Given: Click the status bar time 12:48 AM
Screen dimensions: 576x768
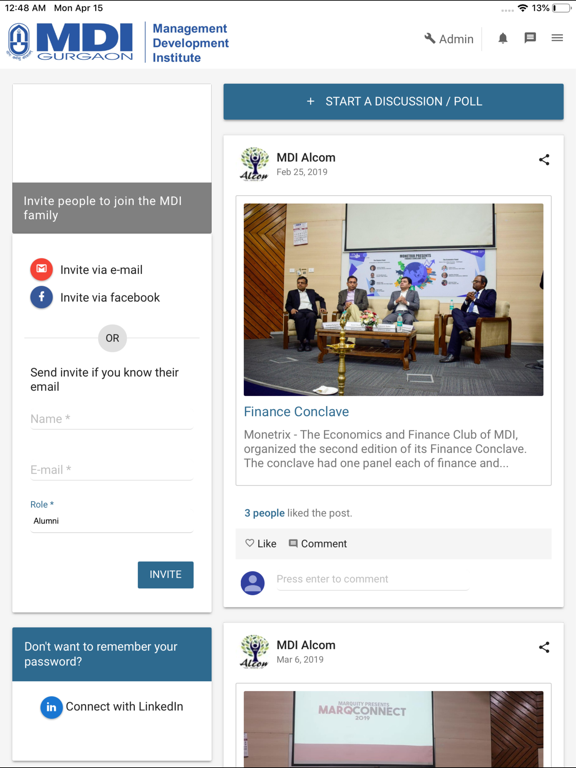Looking at the screenshot, I should coord(25,8).
